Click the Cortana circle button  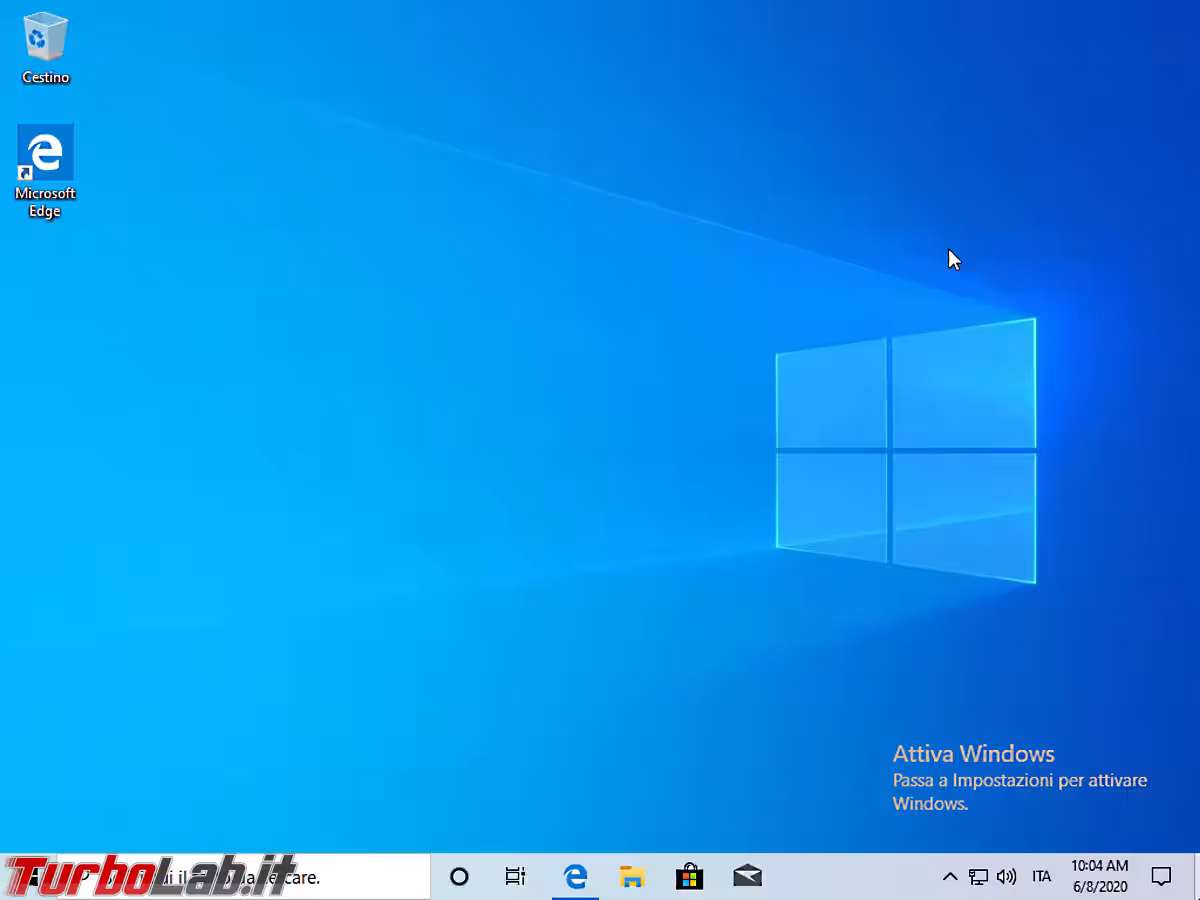[x=459, y=877]
